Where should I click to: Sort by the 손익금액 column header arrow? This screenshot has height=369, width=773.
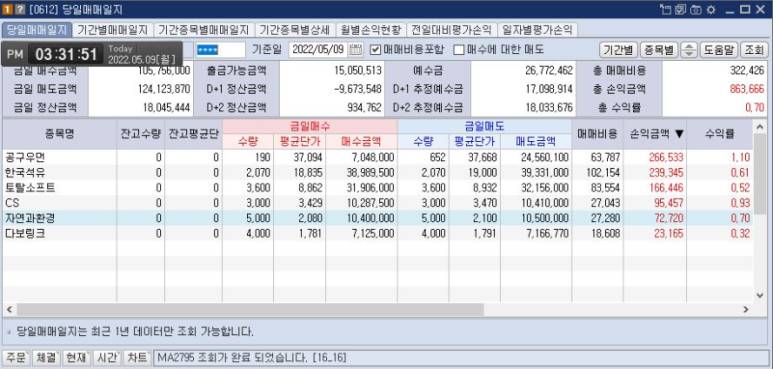pyautogui.click(x=680, y=134)
